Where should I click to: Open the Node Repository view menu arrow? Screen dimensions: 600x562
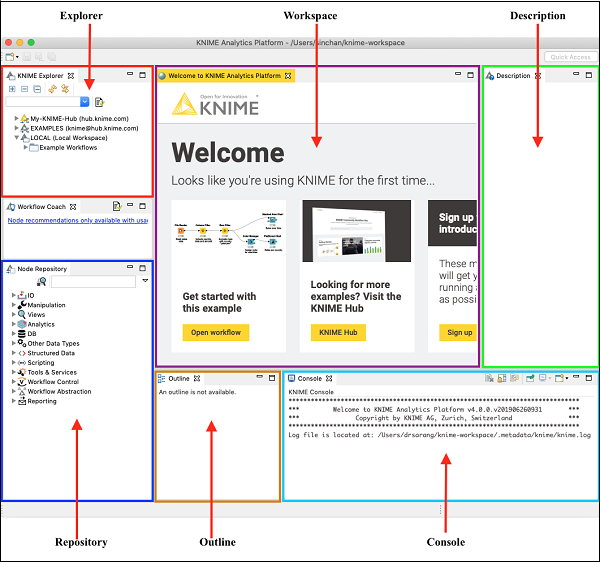tap(145, 281)
